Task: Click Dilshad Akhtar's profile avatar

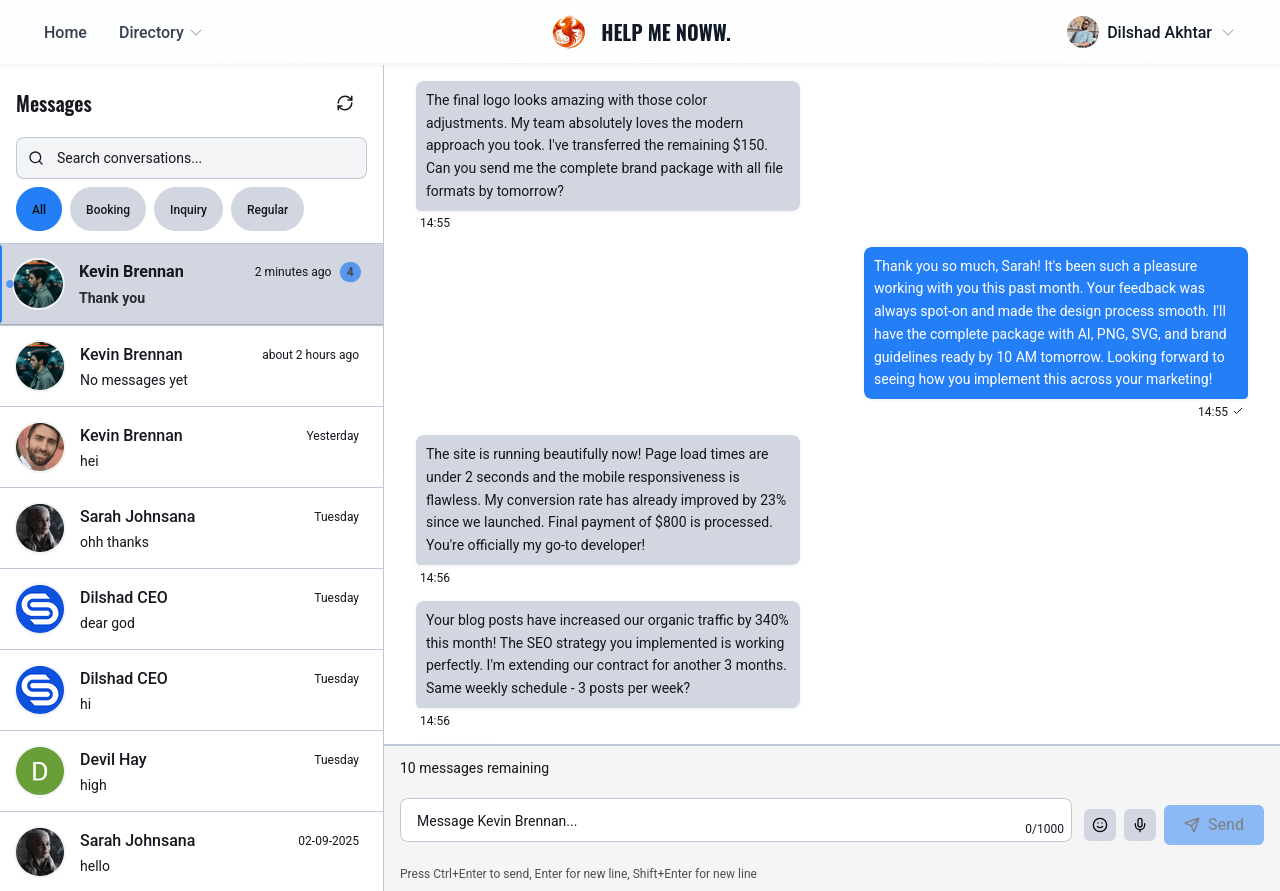Action: pos(1083,32)
